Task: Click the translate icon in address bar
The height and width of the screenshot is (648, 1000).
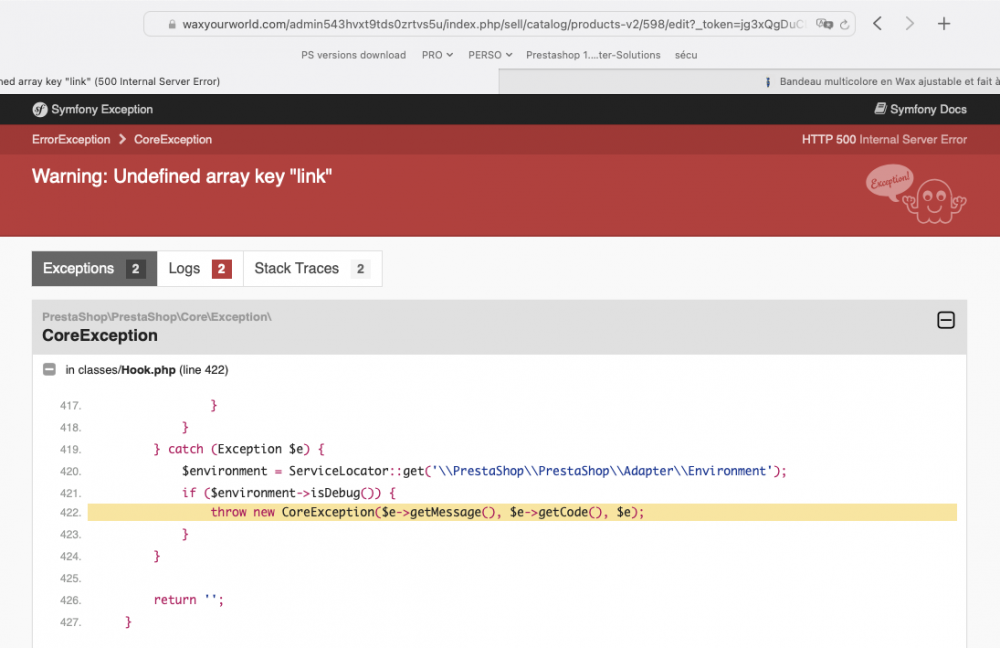Action: [825, 24]
